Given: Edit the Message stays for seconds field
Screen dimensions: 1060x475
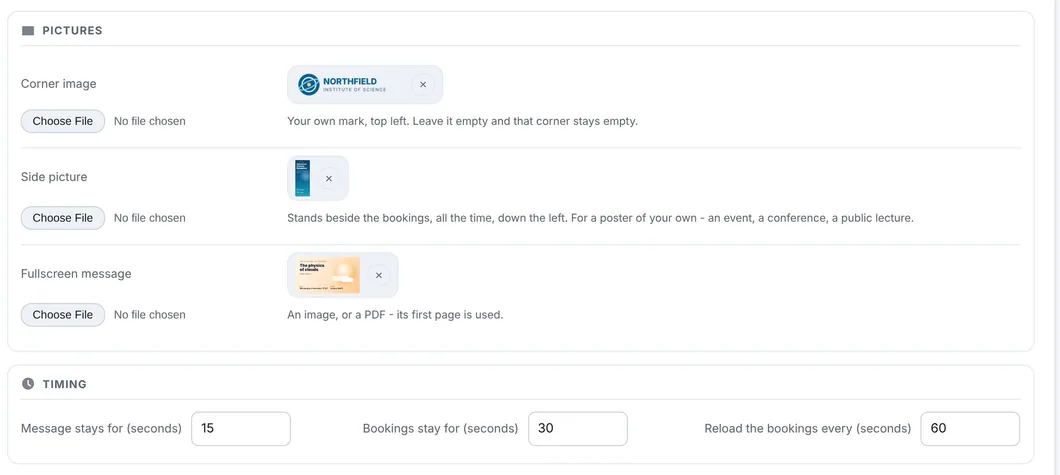Looking at the screenshot, I should pos(241,428).
